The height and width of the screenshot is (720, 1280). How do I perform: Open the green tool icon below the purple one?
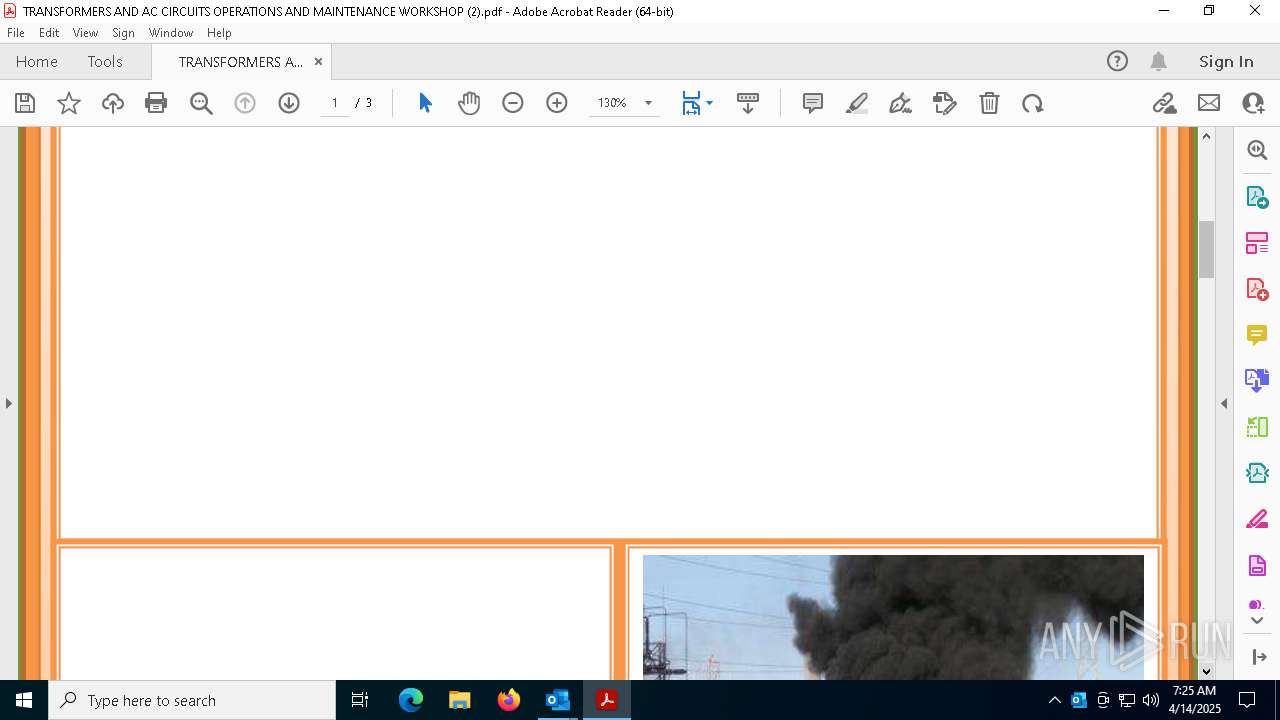(x=1257, y=427)
